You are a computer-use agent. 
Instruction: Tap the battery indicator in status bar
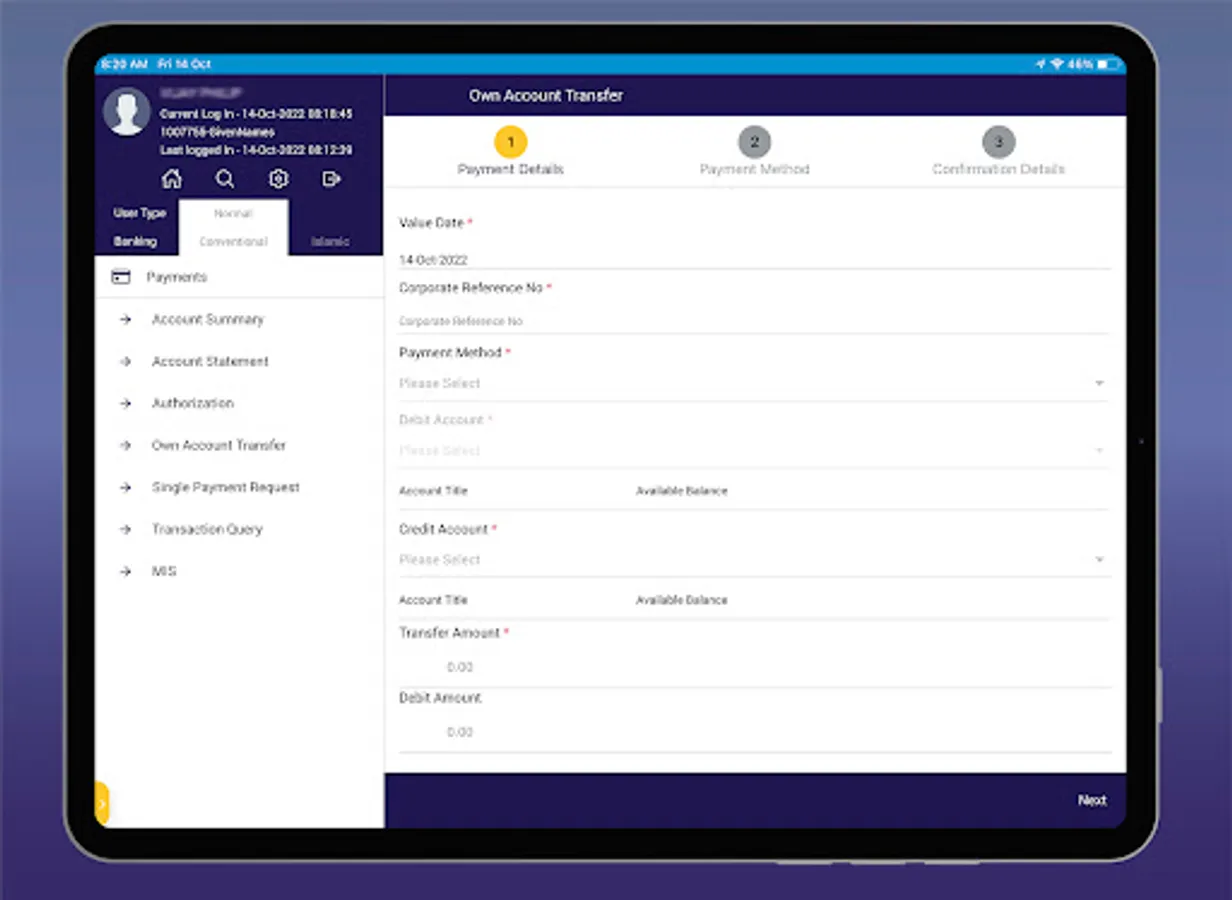click(x=1108, y=64)
